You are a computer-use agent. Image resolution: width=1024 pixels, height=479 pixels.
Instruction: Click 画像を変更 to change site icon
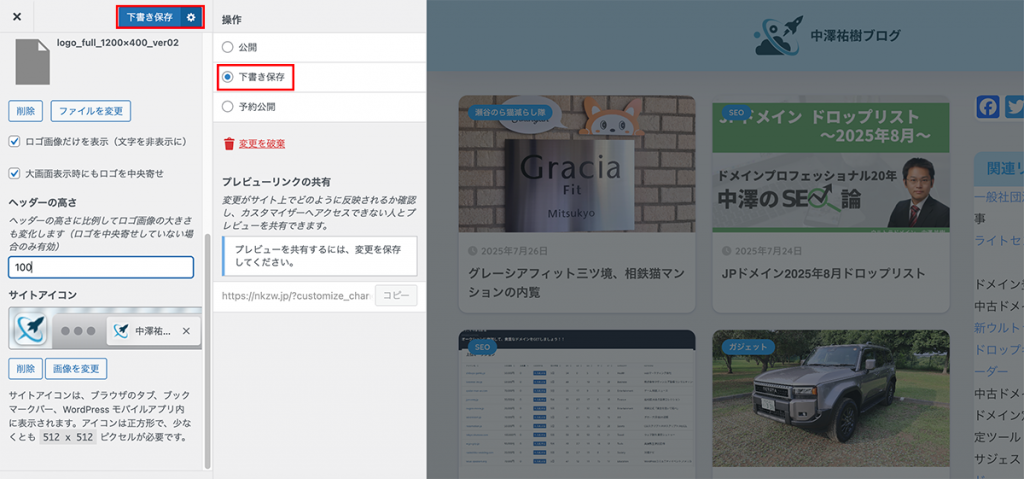tap(75, 369)
